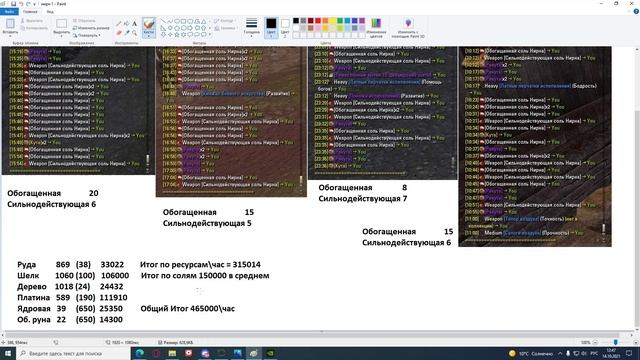Pick the black color swatch

(x=296, y=20)
